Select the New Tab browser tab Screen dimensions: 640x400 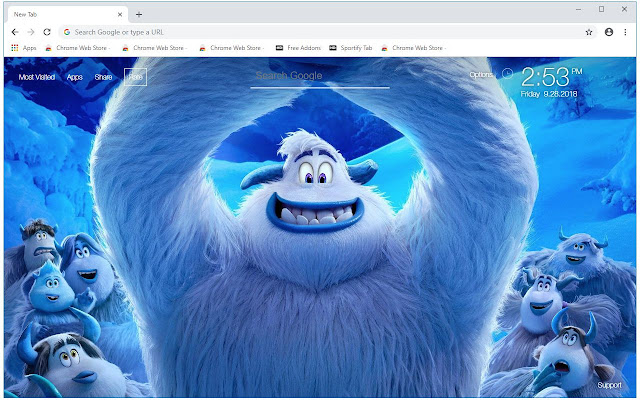[67, 14]
